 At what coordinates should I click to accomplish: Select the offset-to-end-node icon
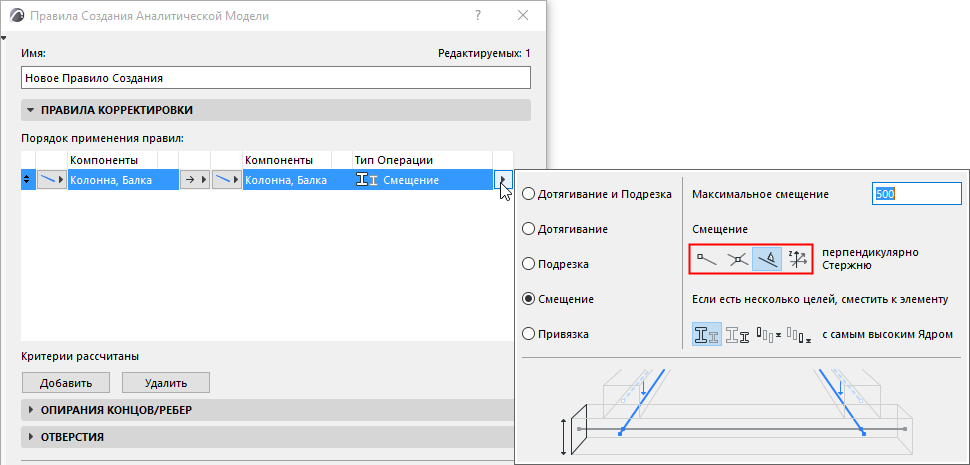pos(706,259)
